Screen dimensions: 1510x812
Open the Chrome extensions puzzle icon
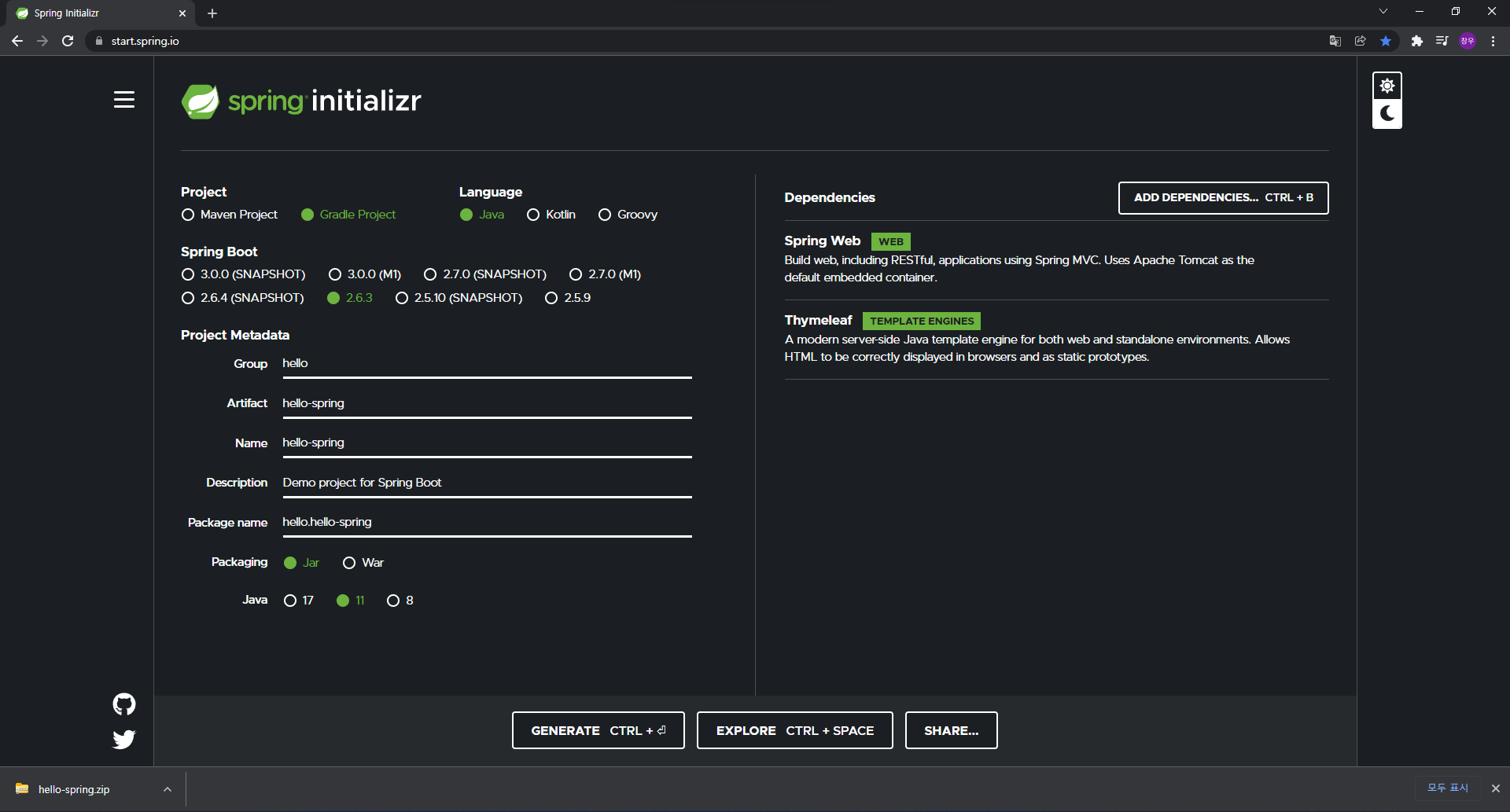(x=1417, y=41)
